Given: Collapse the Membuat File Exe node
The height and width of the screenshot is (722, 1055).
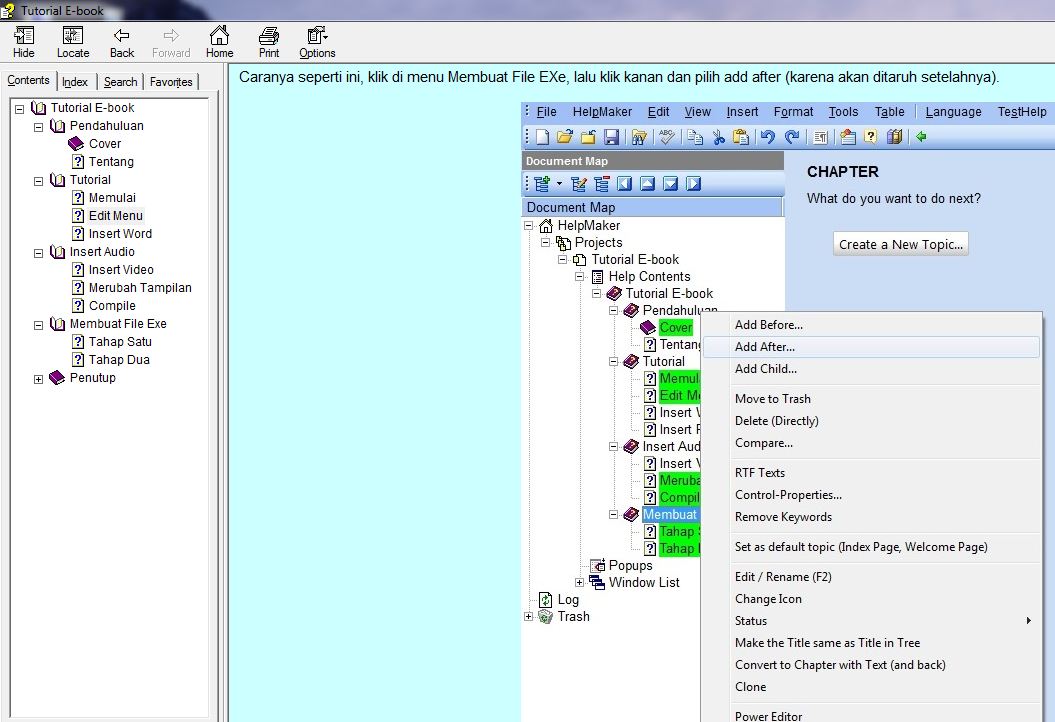Looking at the screenshot, I should [38, 324].
